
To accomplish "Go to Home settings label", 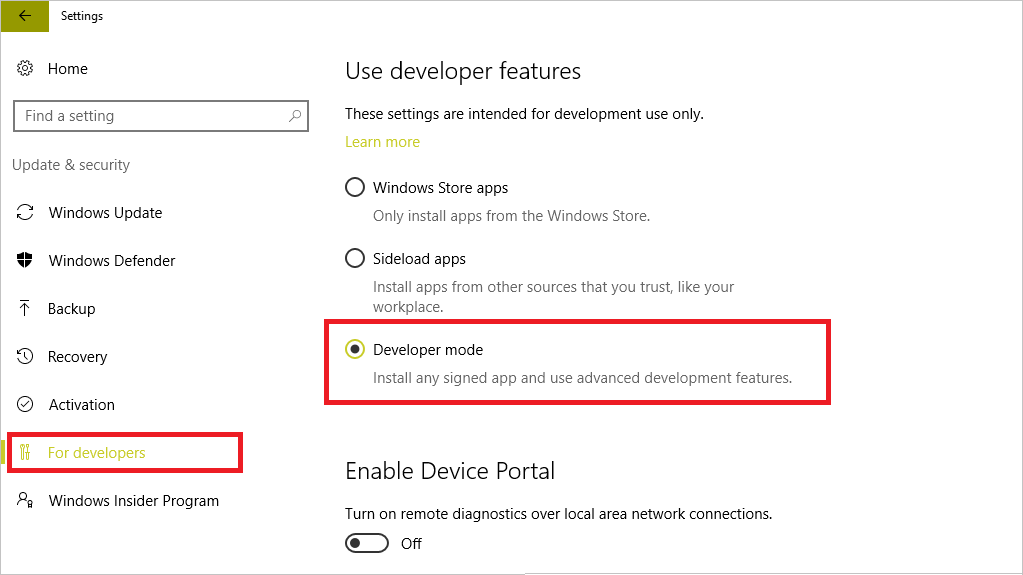I will 68,69.
